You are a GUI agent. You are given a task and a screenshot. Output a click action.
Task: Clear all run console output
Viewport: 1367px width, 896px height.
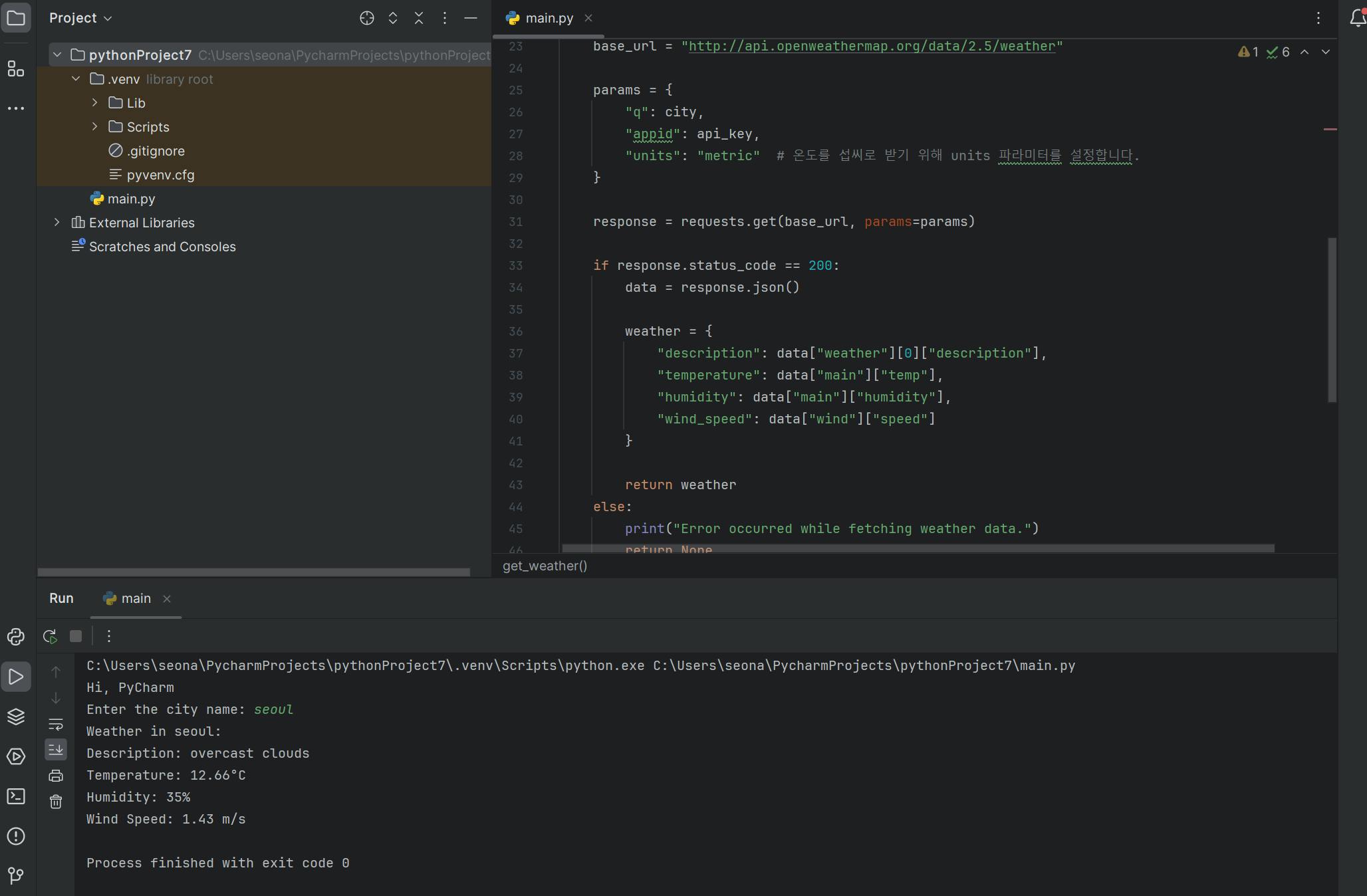[x=56, y=802]
